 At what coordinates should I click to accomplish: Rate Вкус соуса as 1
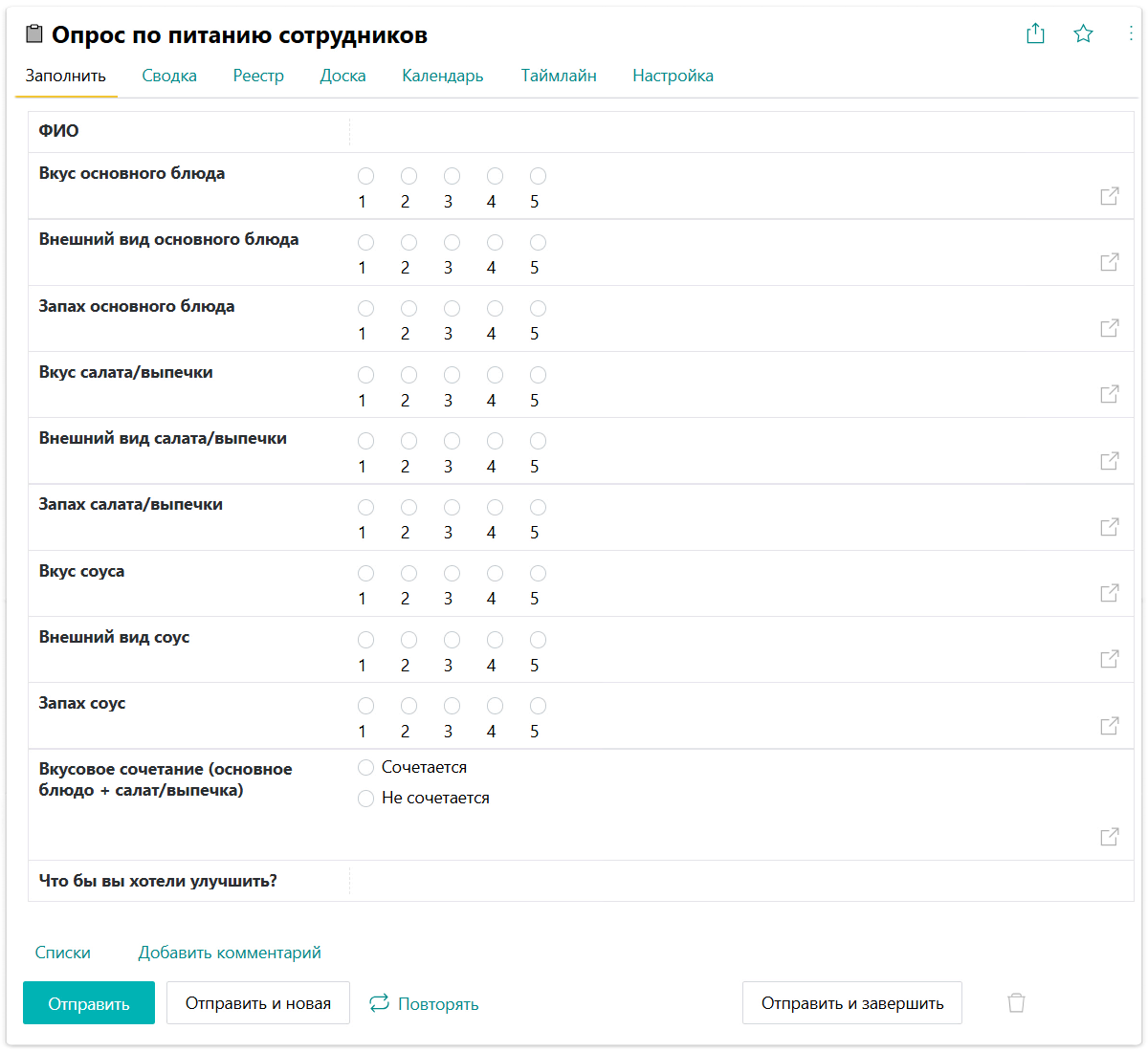coord(365,573)
